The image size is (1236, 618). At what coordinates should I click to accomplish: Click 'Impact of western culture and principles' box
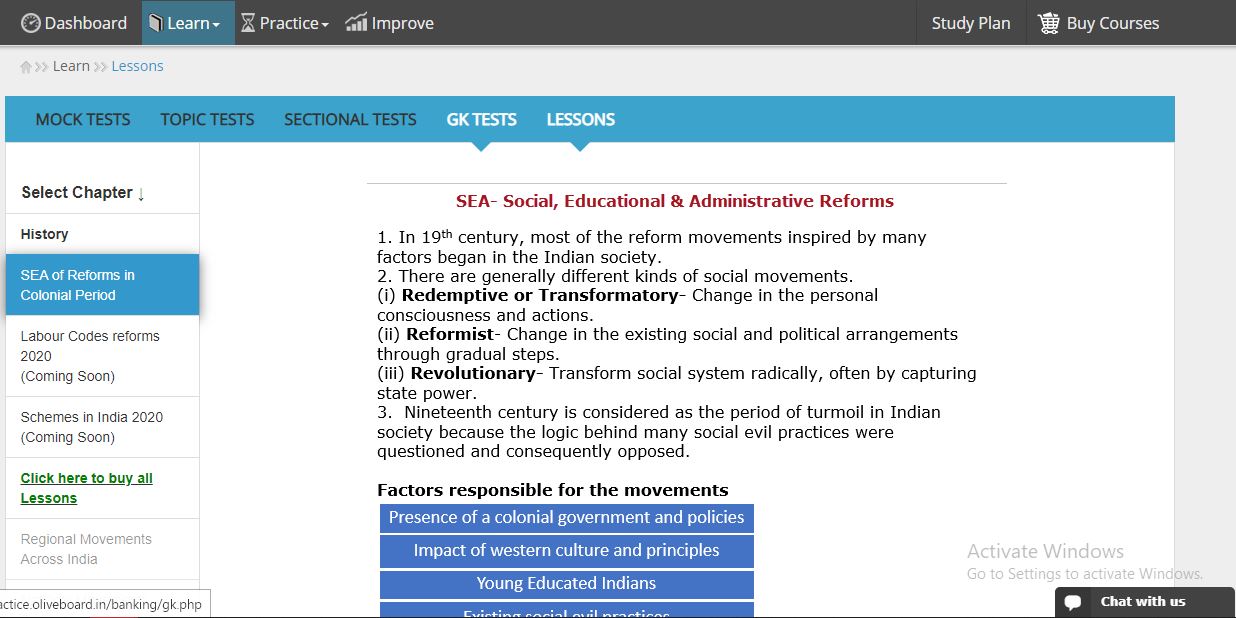pyautogui.click(x=566, y=551)
